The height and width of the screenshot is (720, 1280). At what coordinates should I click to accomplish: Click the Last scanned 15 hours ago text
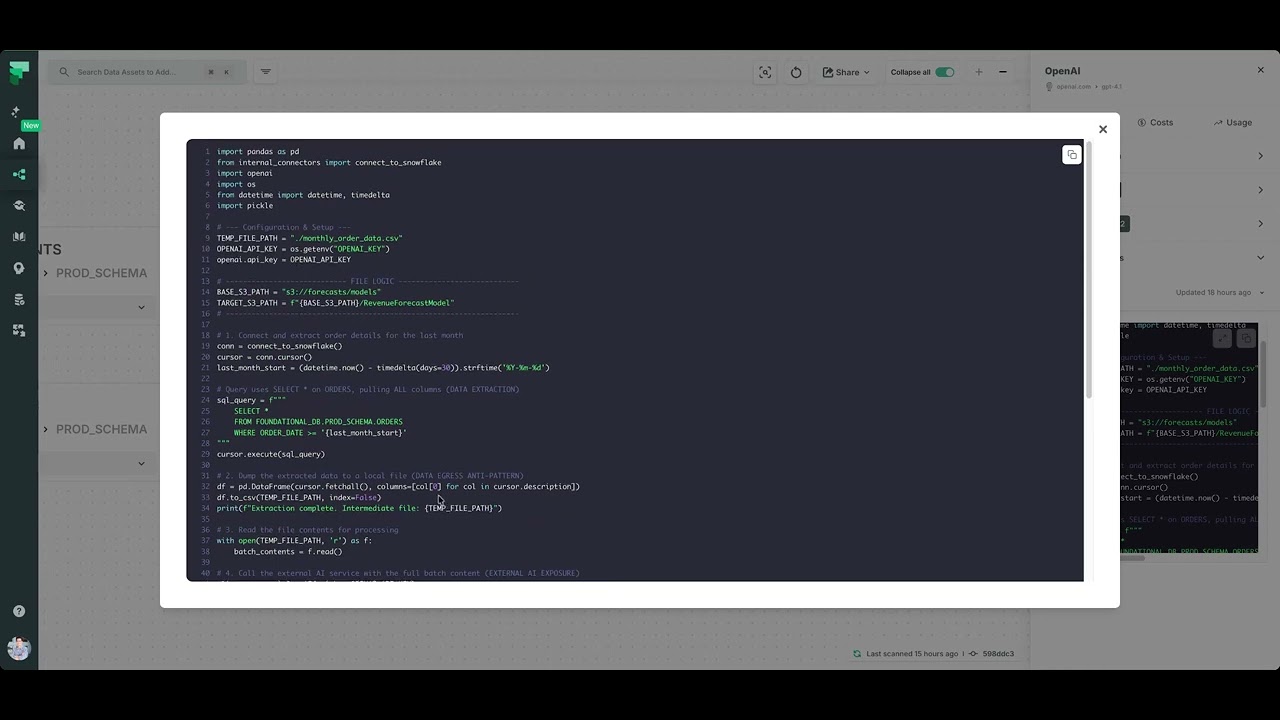912,654
